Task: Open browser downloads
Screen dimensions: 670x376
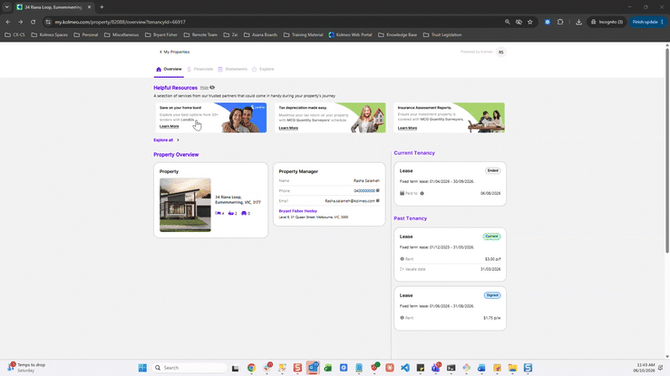Action: [x=579, y=22]
